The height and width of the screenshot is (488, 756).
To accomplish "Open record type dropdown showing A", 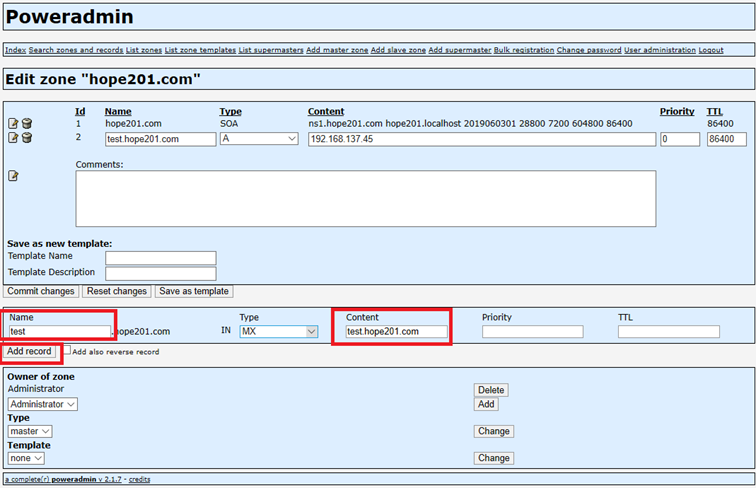I will tap(259, 139).
